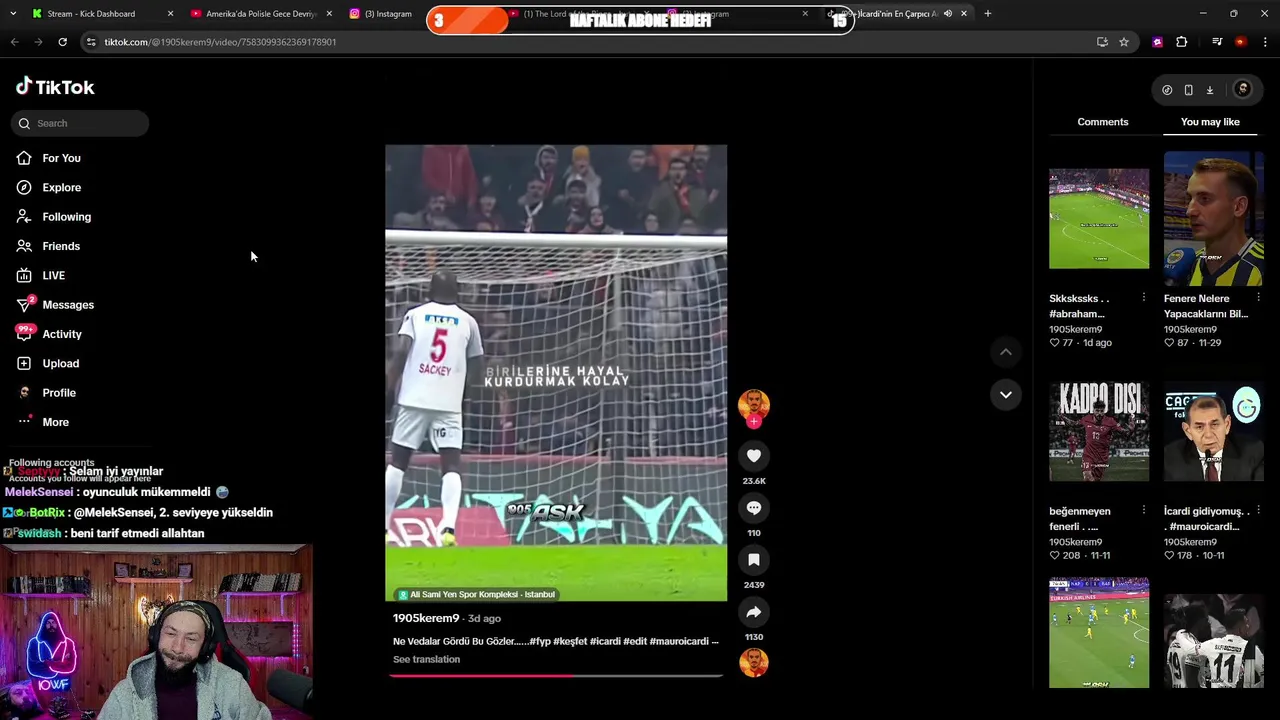Open Activity notifications
This screenshot has width=1280, height=720.
click(62, 334)
